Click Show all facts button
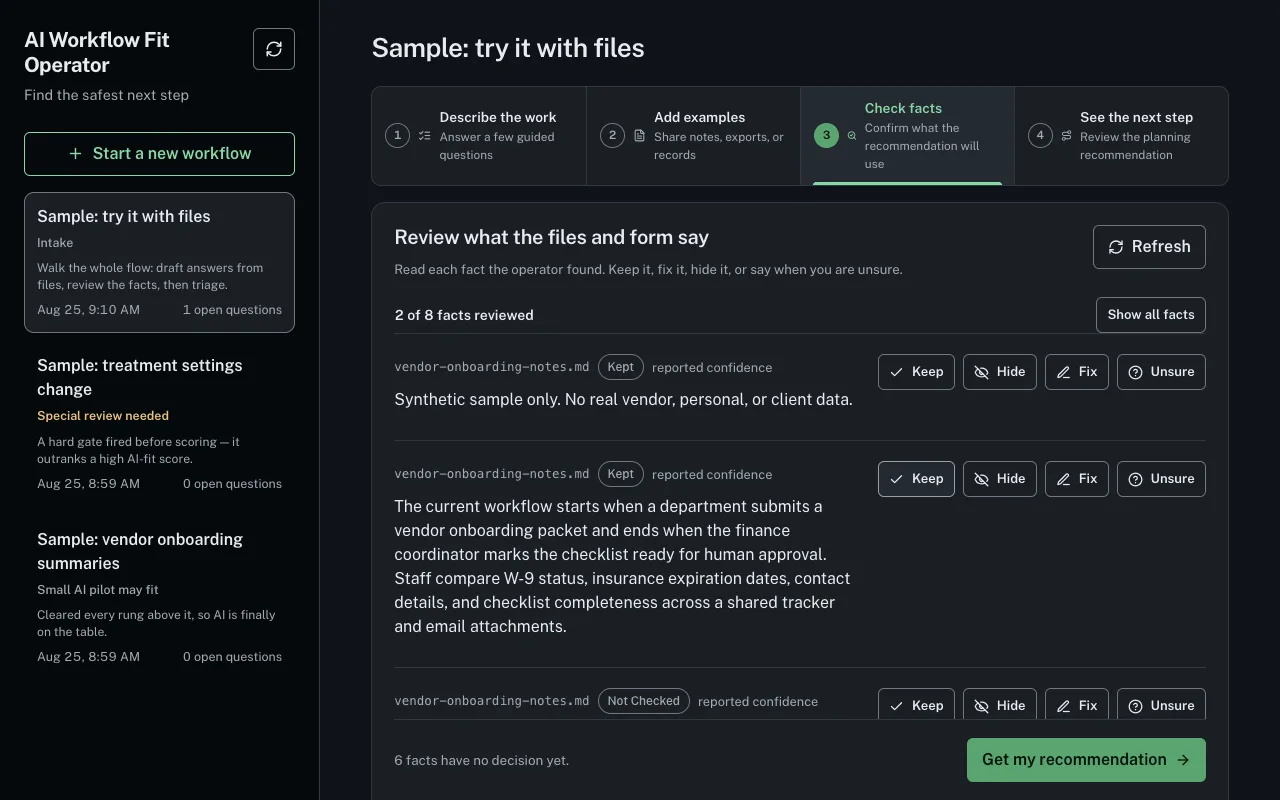 (1151, 315)
